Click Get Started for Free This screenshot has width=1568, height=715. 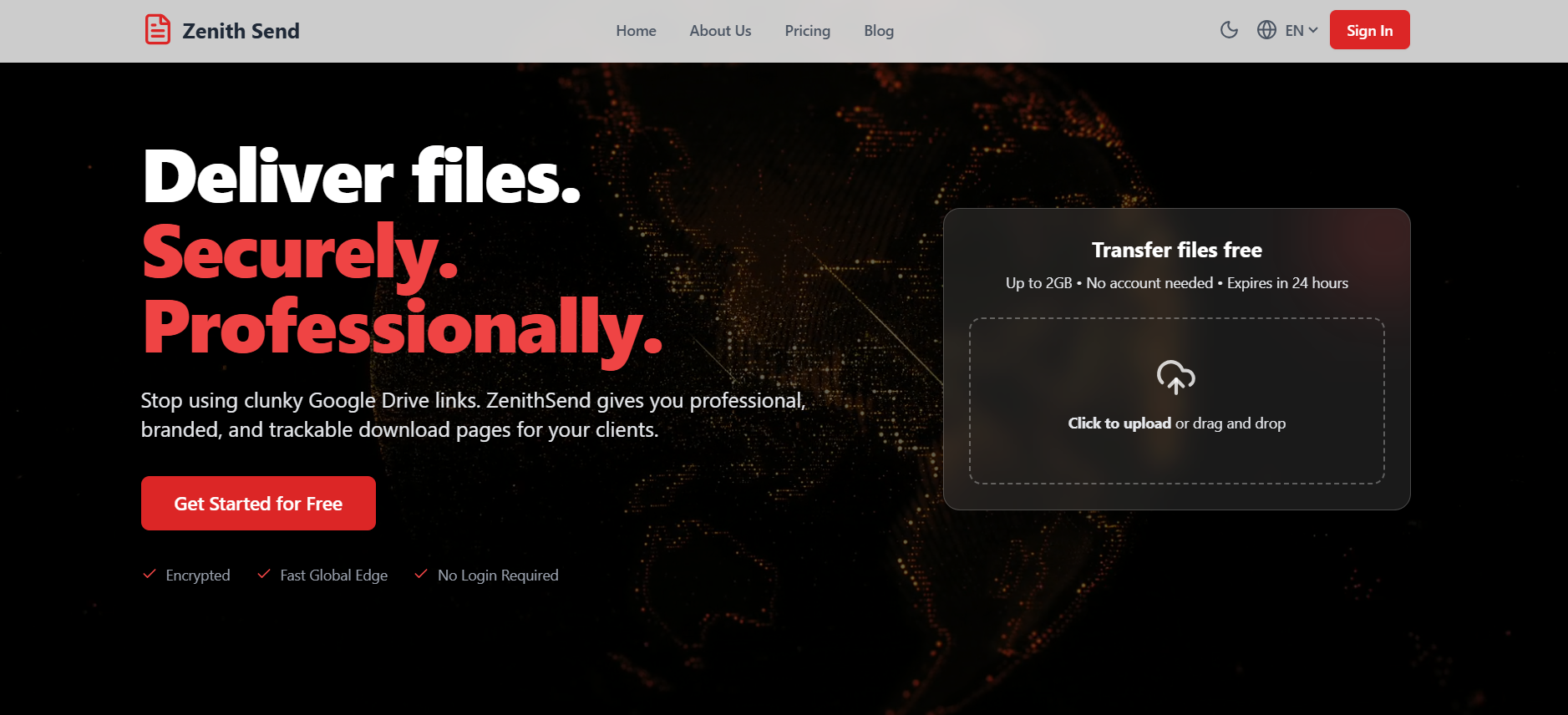pyautogui.click(x=258, y=504)
